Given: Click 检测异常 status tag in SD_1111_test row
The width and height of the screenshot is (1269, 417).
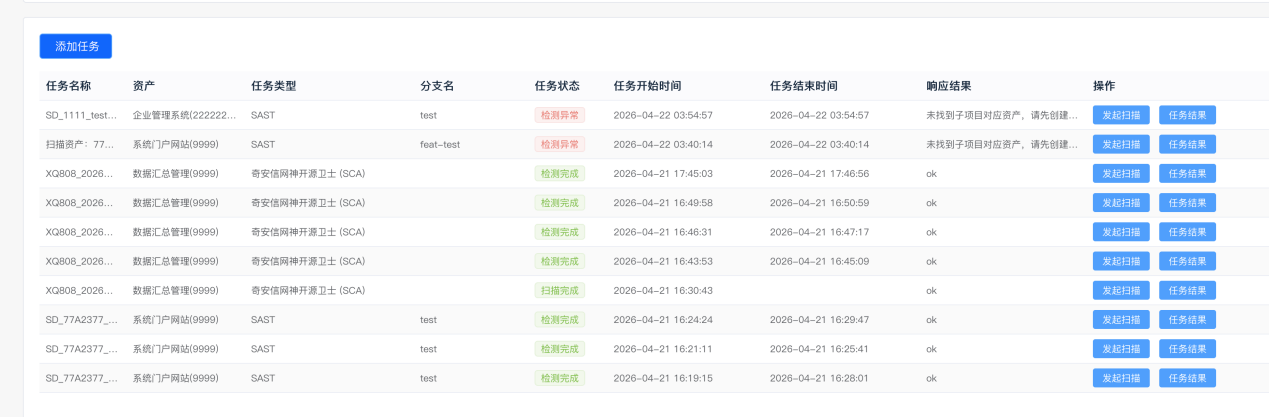Looking at the screenshot, I should (x=560, y=115).
